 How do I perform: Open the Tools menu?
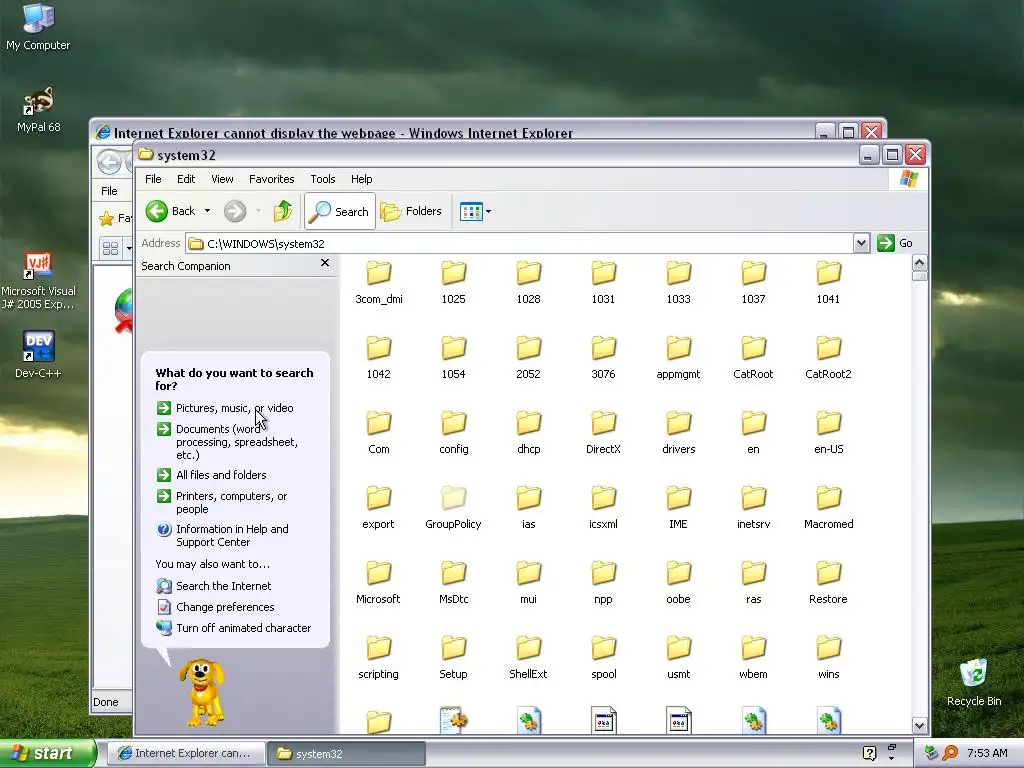[x=323, y=179]
